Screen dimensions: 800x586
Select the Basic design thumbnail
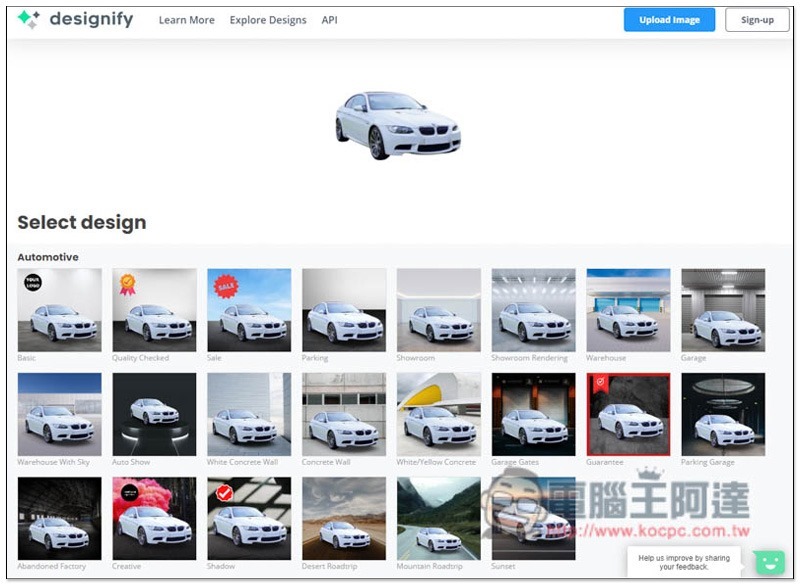coord(59,310)
